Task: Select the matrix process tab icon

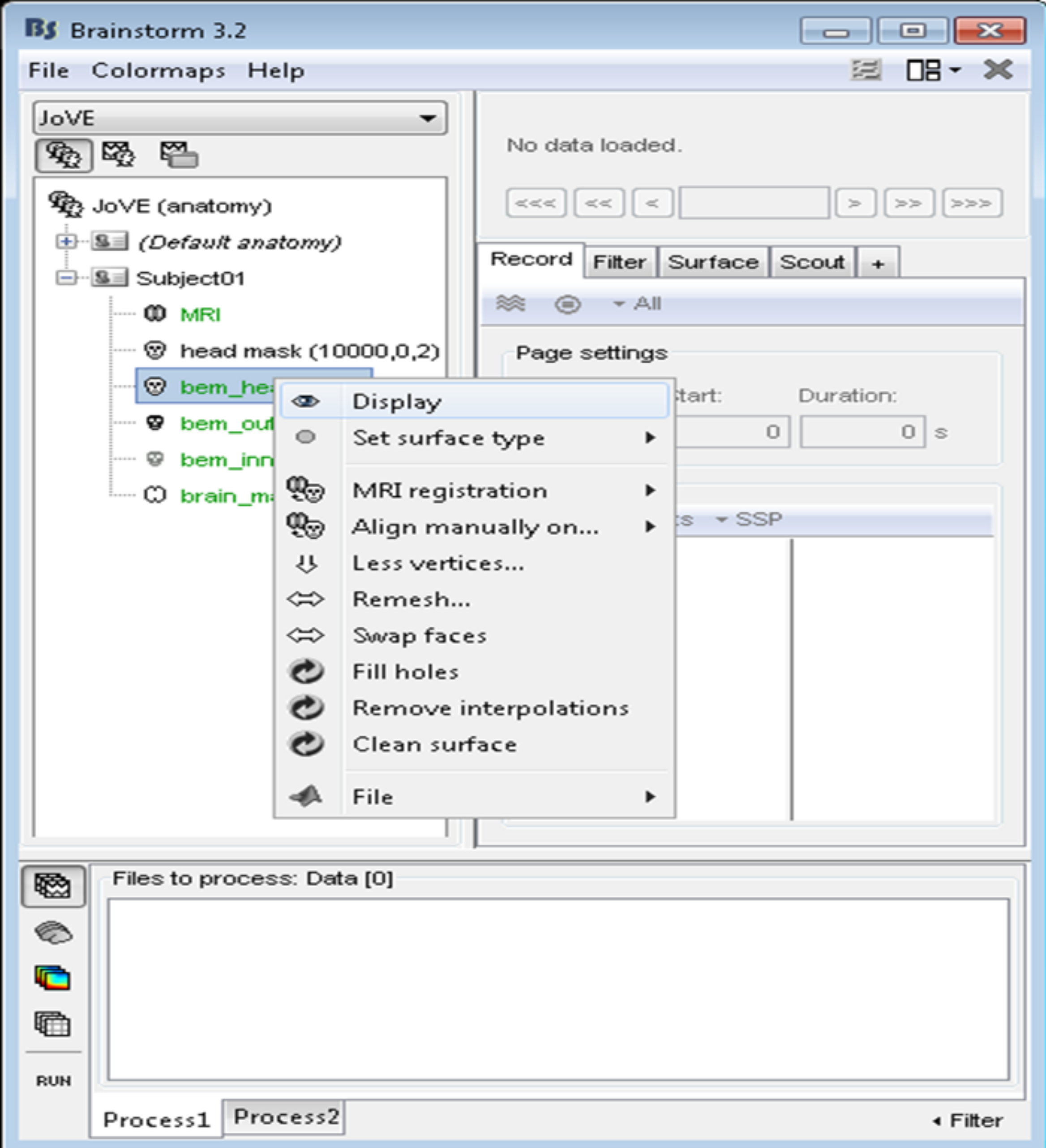Action: click(x=53, y=1024)
